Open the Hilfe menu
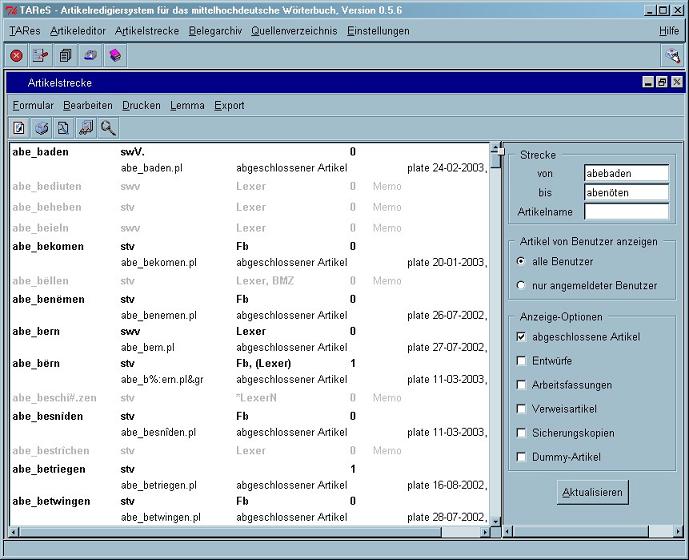Viewport: 689px width, 560px height. coord(669,31)
